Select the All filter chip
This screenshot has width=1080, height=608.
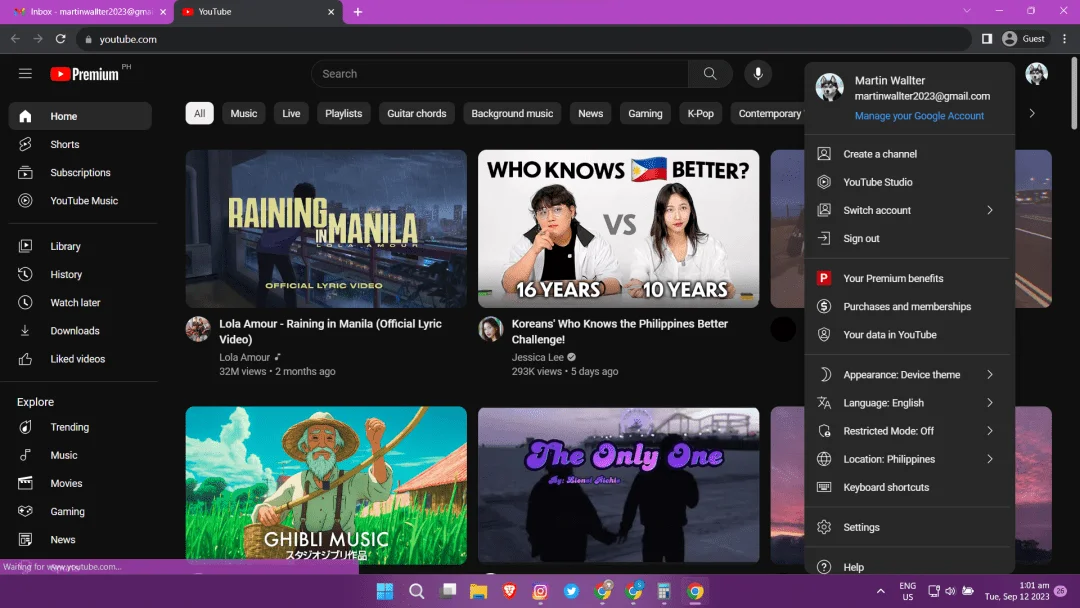click(200, 114)
